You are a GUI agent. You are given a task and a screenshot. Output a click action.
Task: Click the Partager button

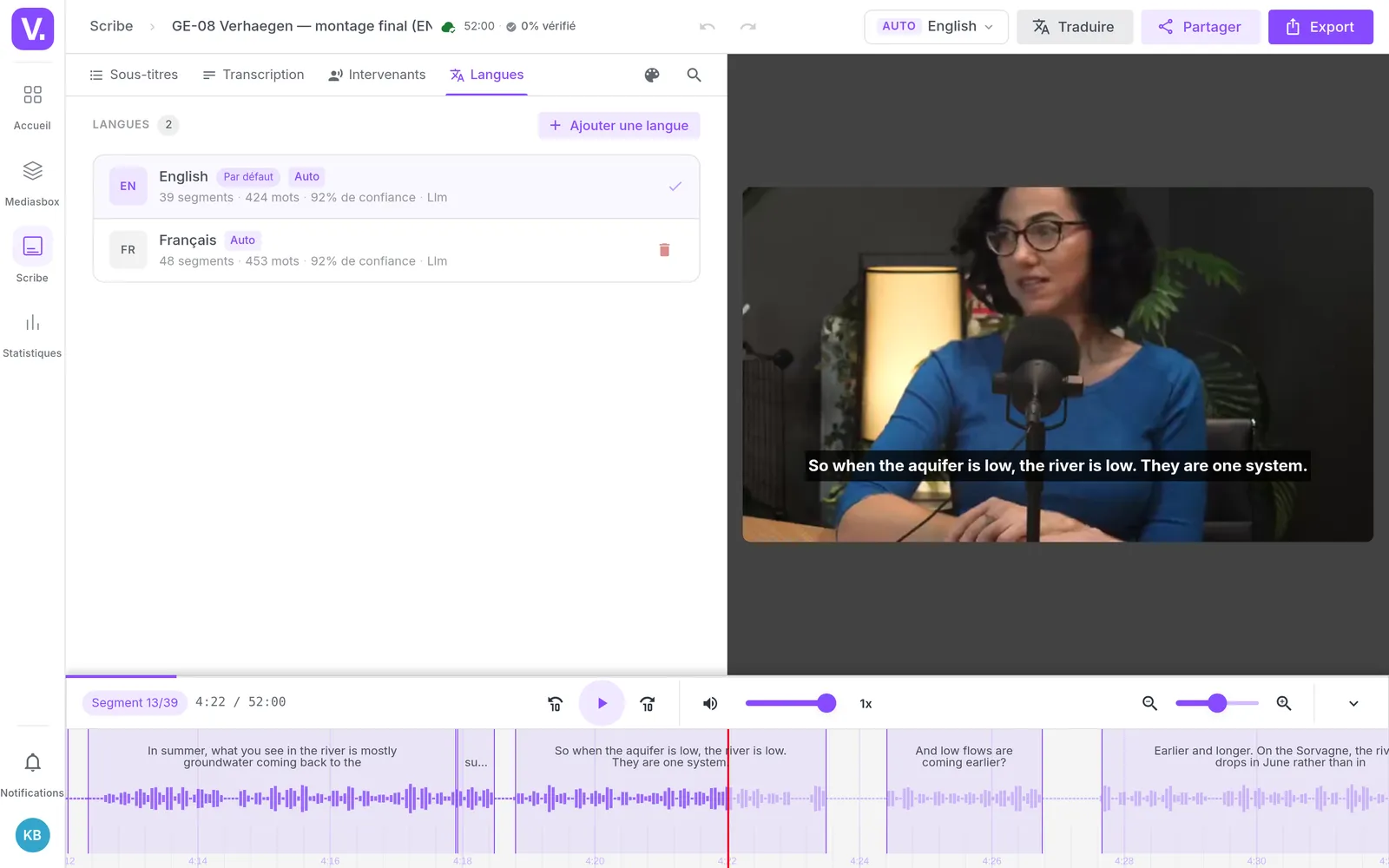click(1200, 27)
